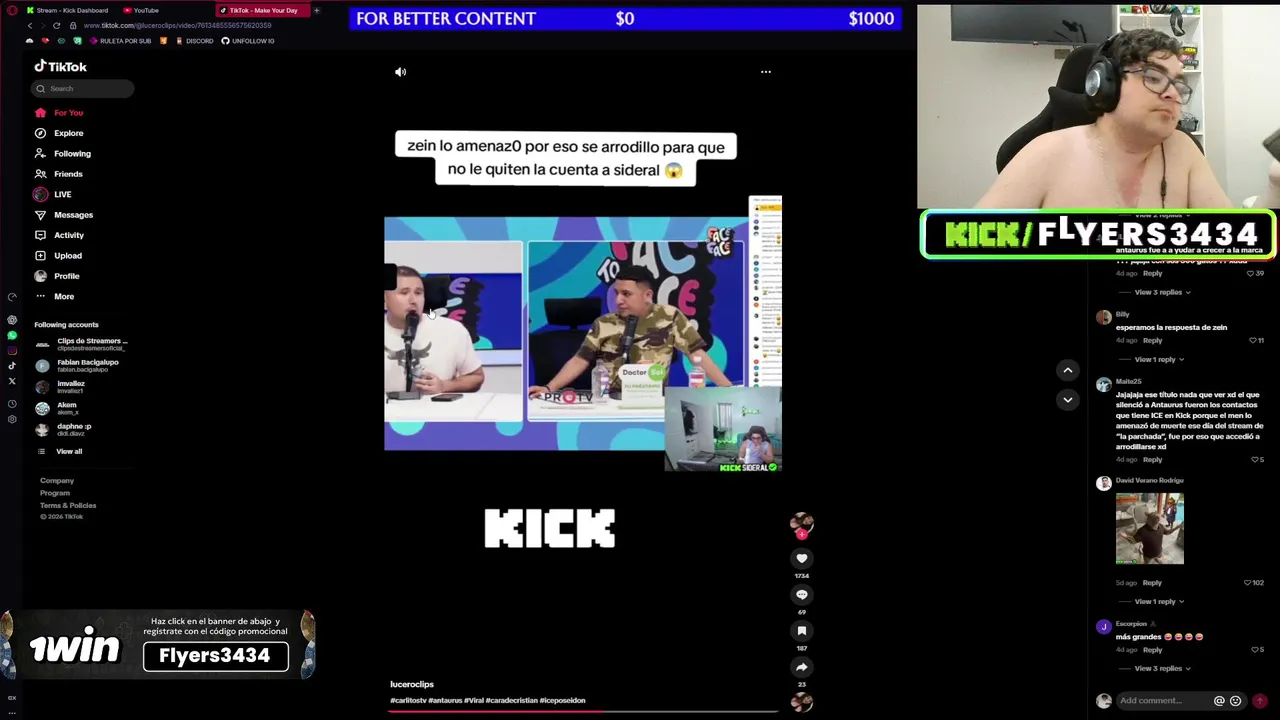The height and width of the screenshot is (720, 1280).
Task: Go to next video with down arrow
Action: click(x=1068, y=399)
